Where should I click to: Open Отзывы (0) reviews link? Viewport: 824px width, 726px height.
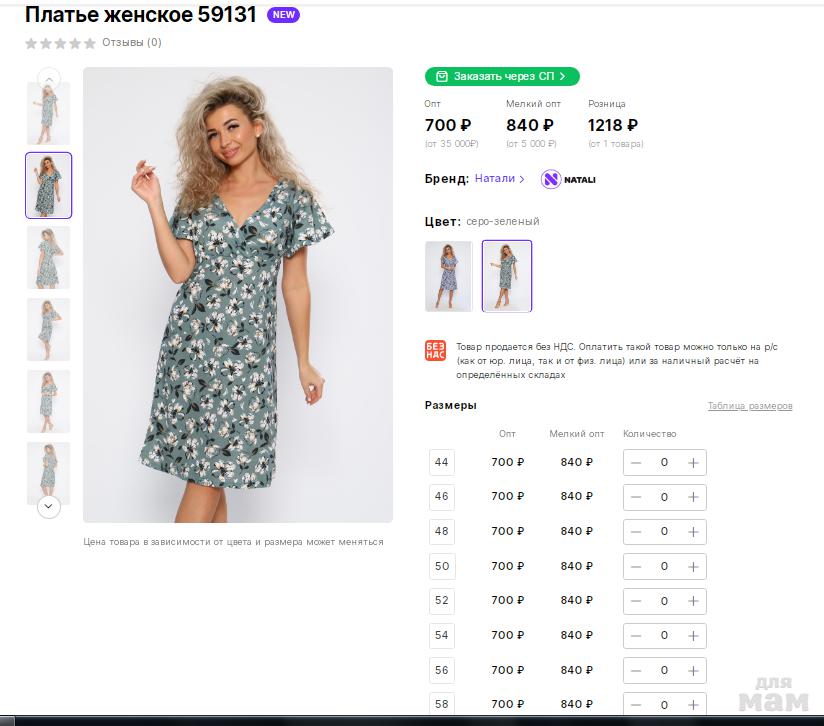[131, 43]
